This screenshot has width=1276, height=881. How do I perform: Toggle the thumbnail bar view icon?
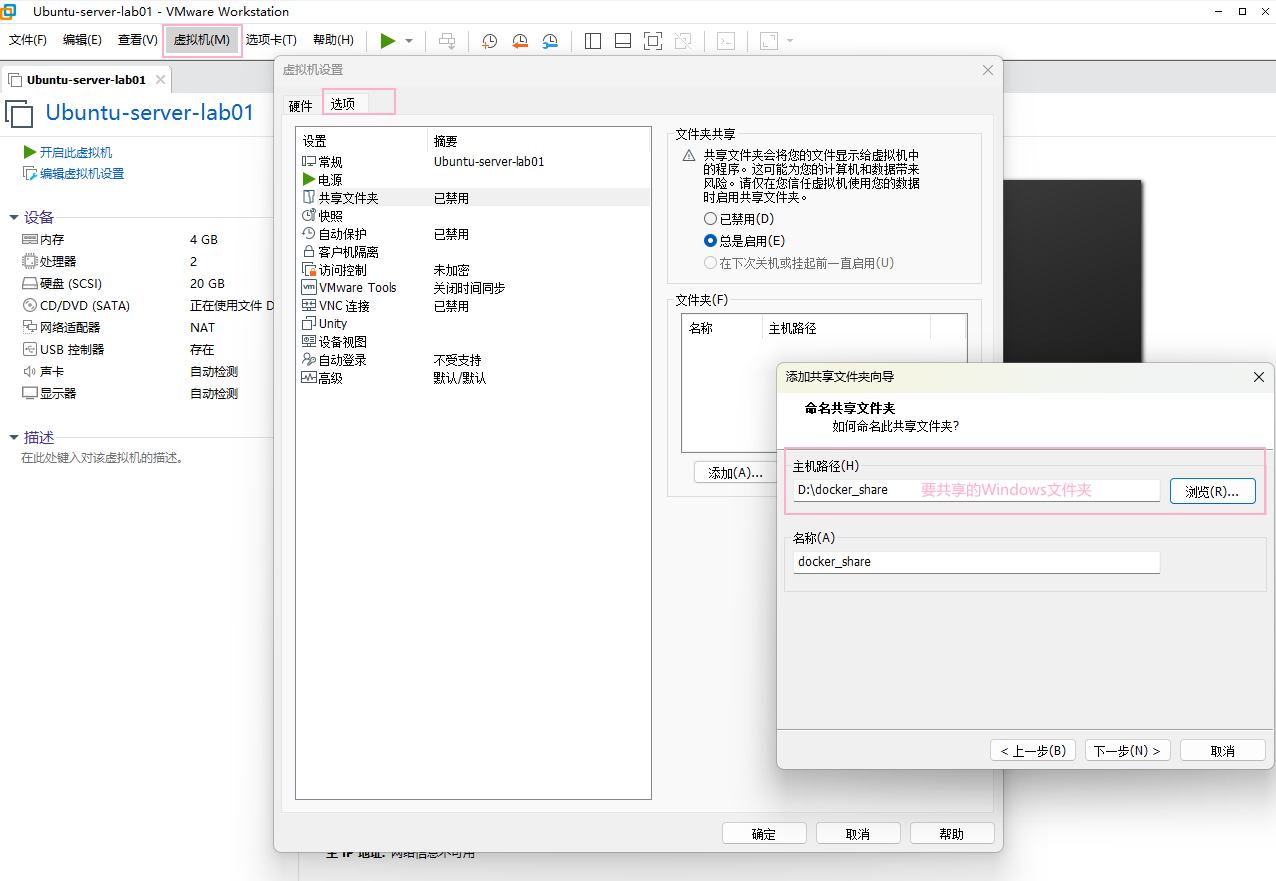[x=622, y=41]
